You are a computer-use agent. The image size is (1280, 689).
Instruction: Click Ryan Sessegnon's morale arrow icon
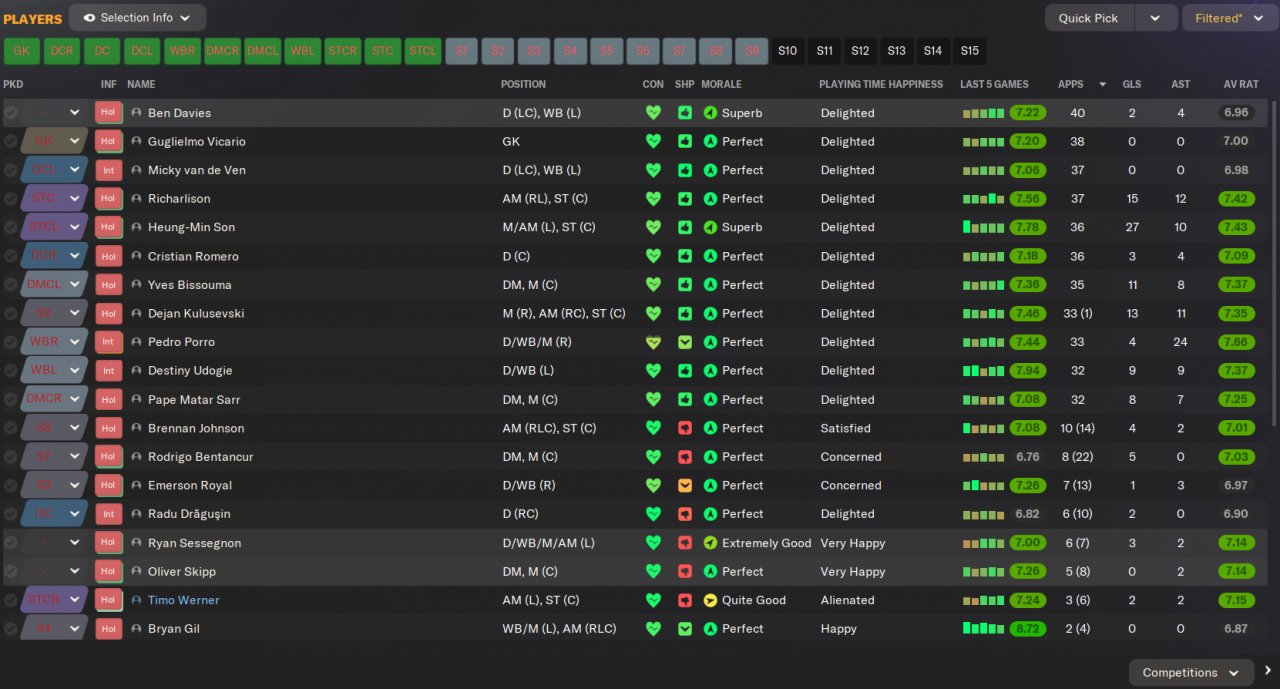(711, 543)
